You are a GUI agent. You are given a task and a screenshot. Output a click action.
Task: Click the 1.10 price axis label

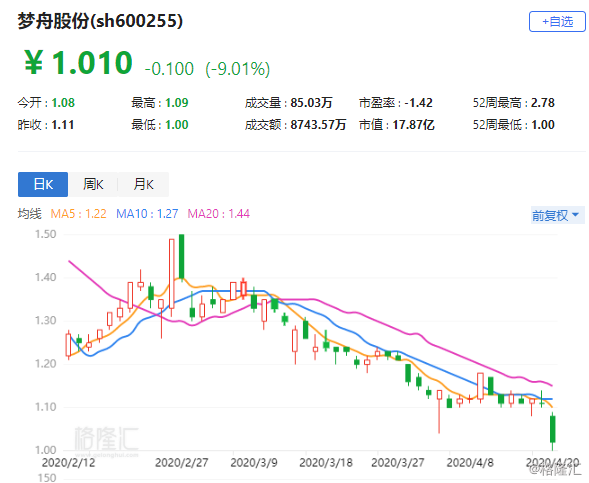(45, 407)
